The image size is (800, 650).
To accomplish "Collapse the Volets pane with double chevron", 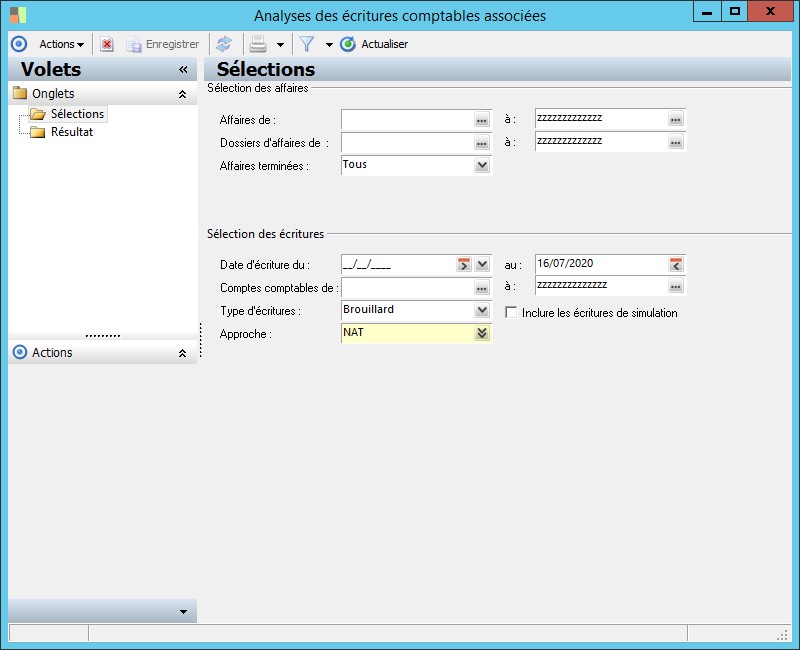I will pos(183,69).
